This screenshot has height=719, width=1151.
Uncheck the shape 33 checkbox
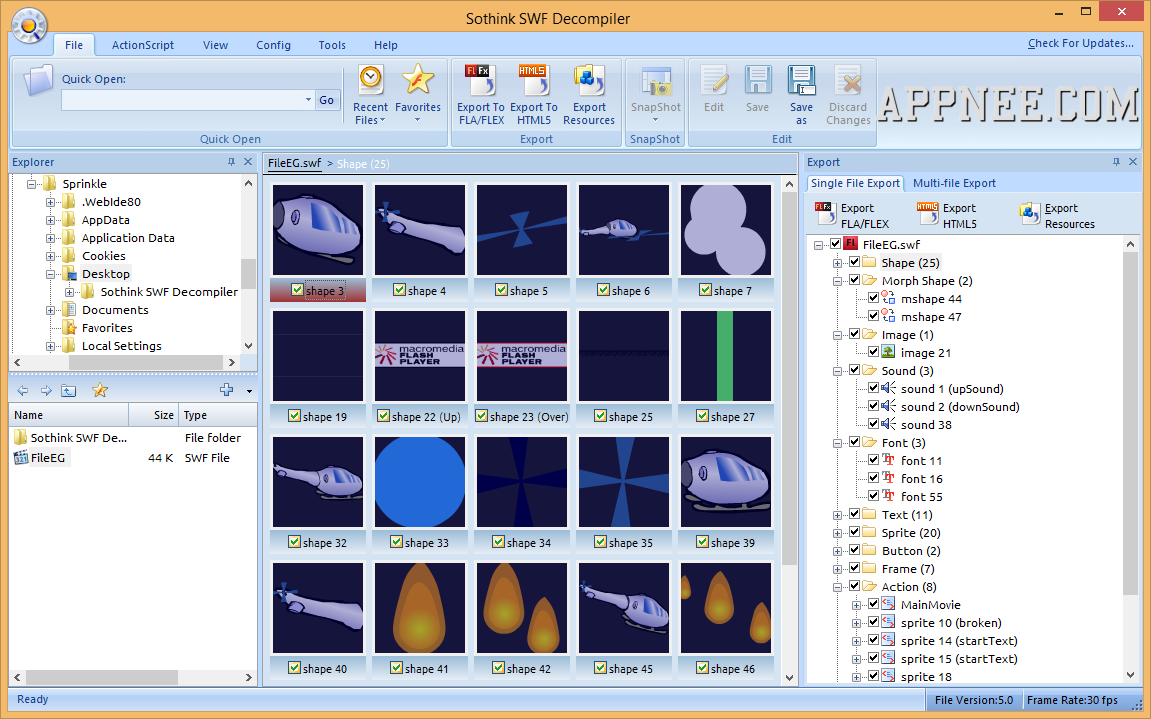pos(396,541)
